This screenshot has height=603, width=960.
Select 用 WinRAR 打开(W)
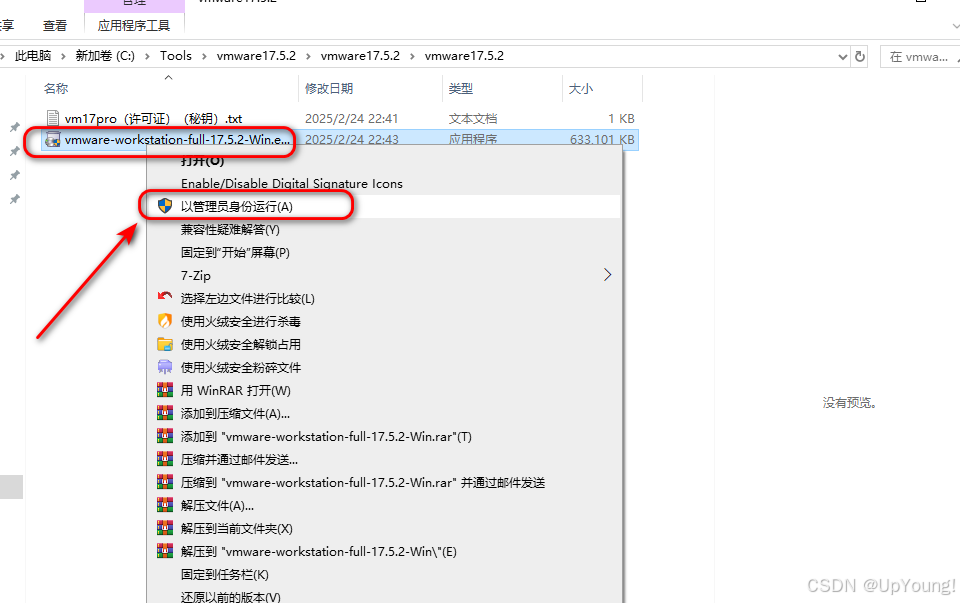click(x=236, y=391)
